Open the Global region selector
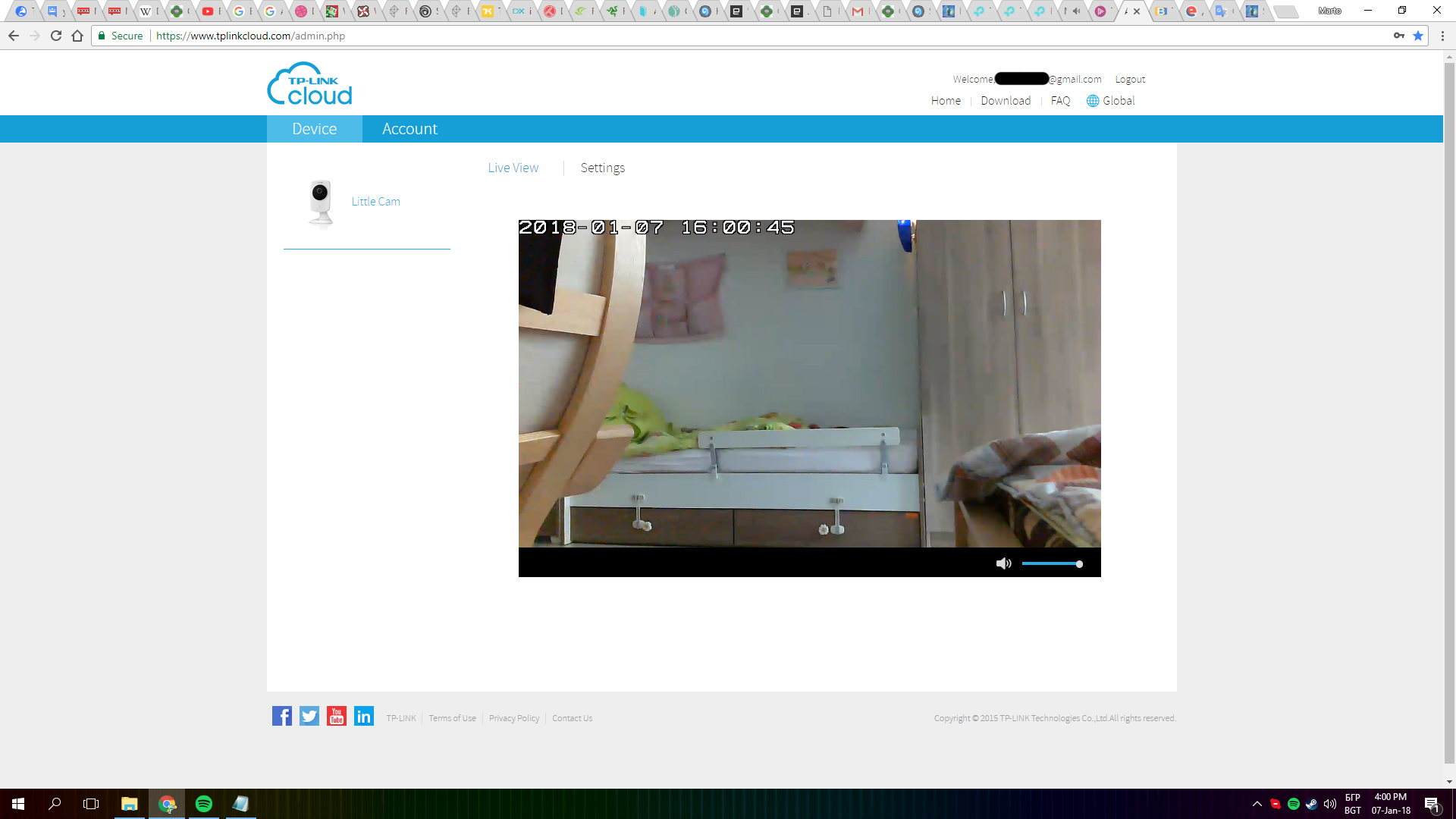1456x819 pixels. coord(1110,101)
